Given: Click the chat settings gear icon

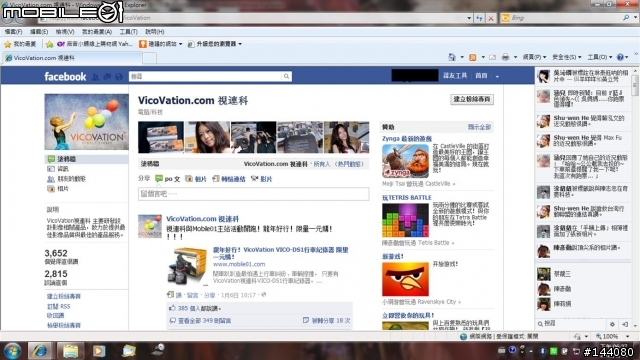Looking at the screenshot, I should [x=612, y=324].
